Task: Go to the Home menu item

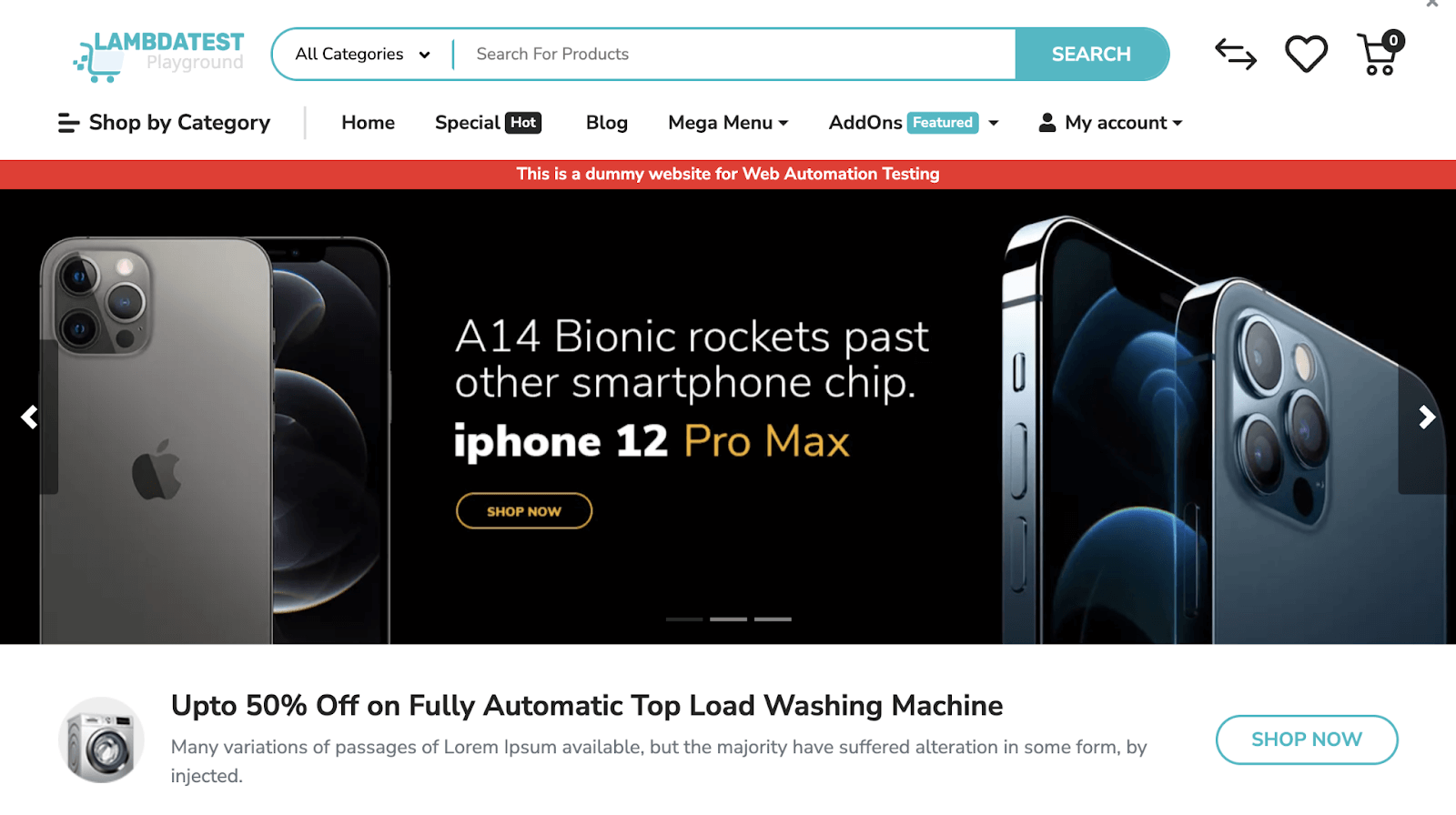Action: 368,123
